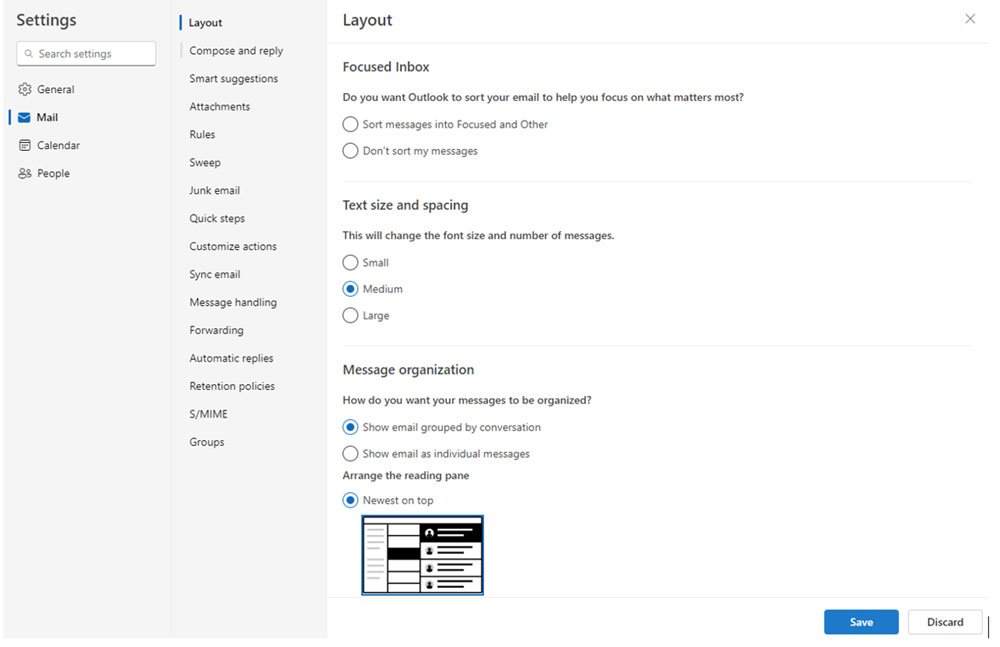This screenshot has width=1000, height=647.
Task: Click the Calendar icon in sidebar
Action: [25, 145]
